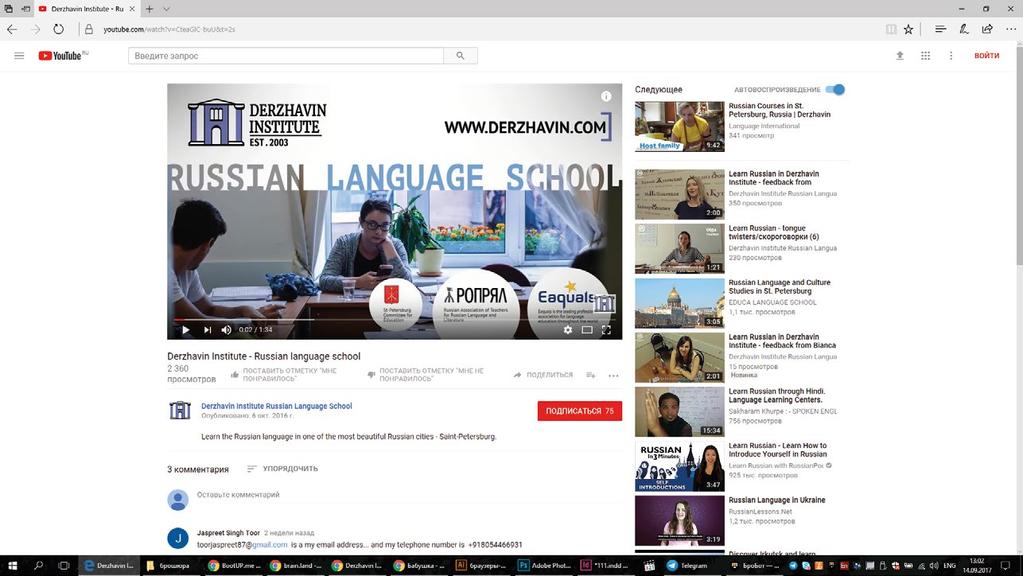Skip to the next video

tap(207, 330)
